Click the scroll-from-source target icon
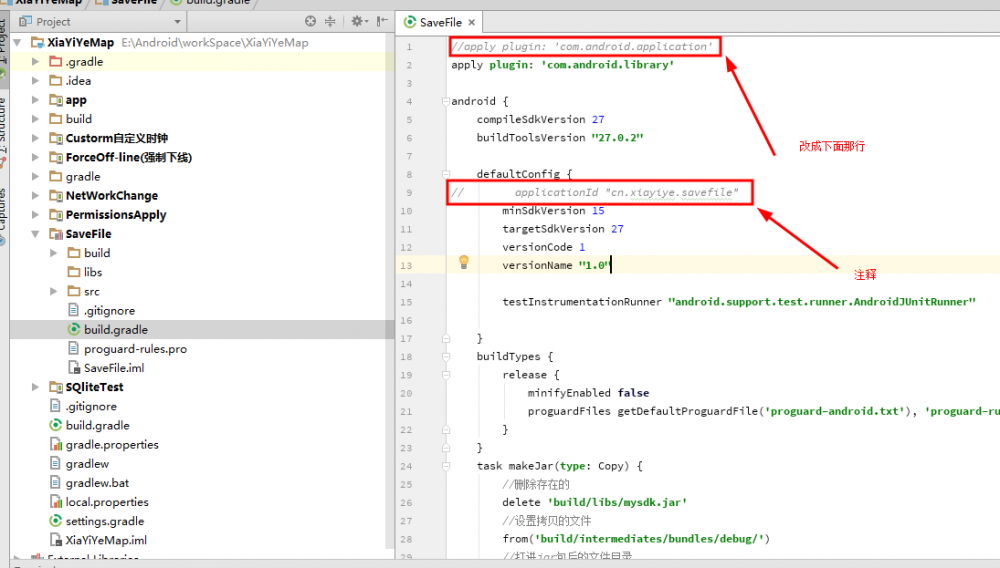1000x568 pixels. 310,21
